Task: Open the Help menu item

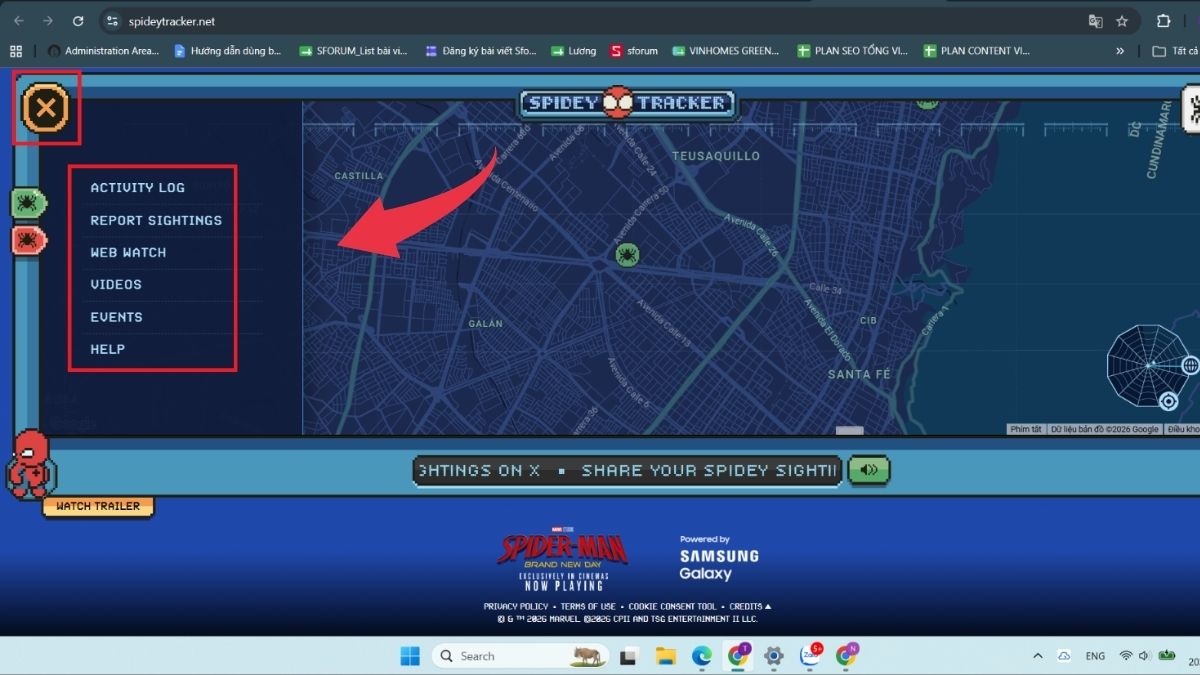Action: click(107, 349)
